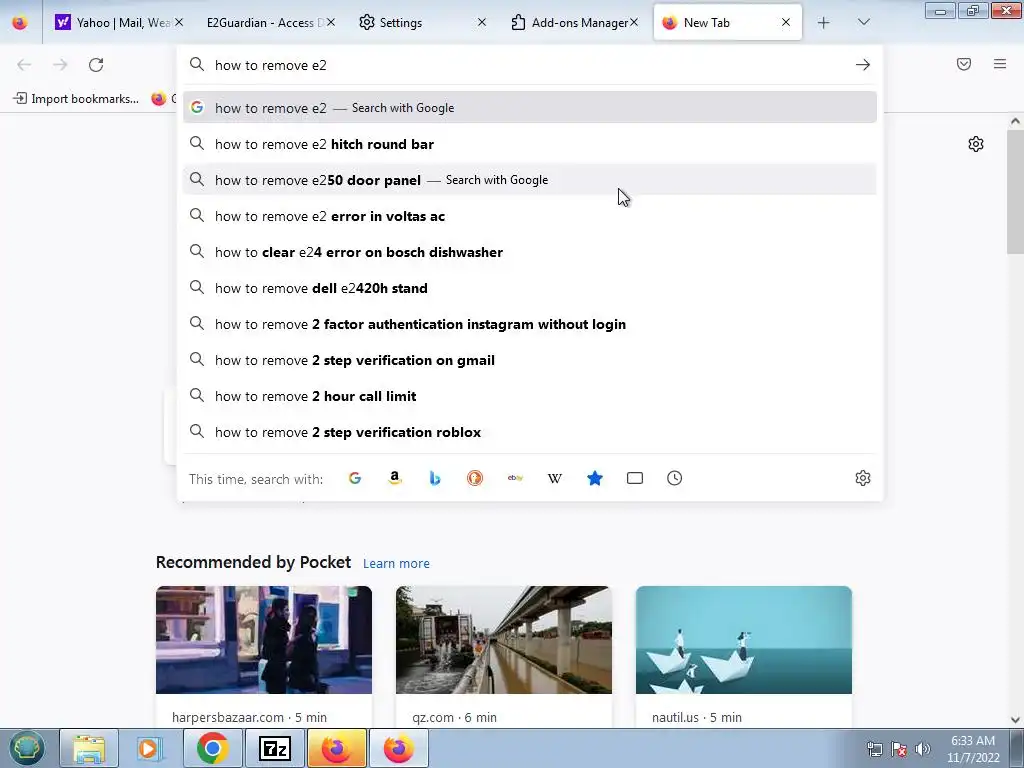Open the Windows Start menu
The image size is (1024, 768).
pyautogui.click(x=26, y=748)
